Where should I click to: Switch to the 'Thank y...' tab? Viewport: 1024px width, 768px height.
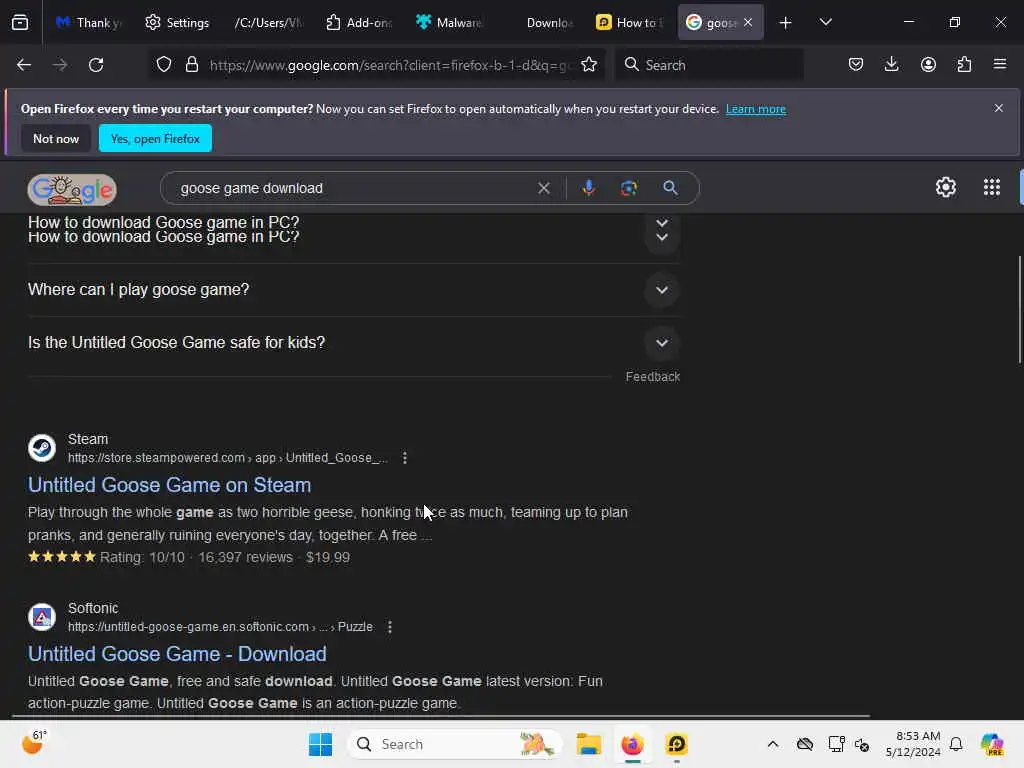click(x=89, y=23)
